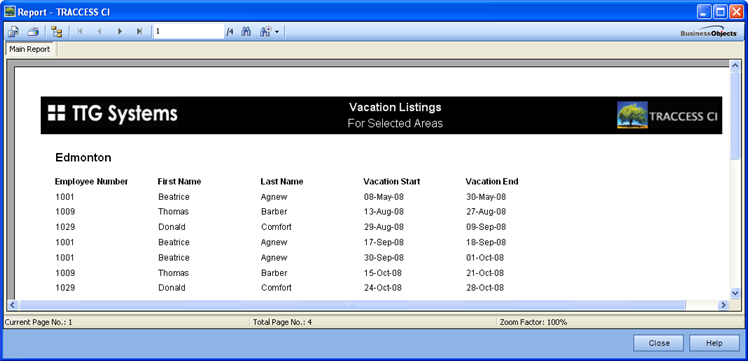
Task: Click the Help button
Action: click(714, 343)
